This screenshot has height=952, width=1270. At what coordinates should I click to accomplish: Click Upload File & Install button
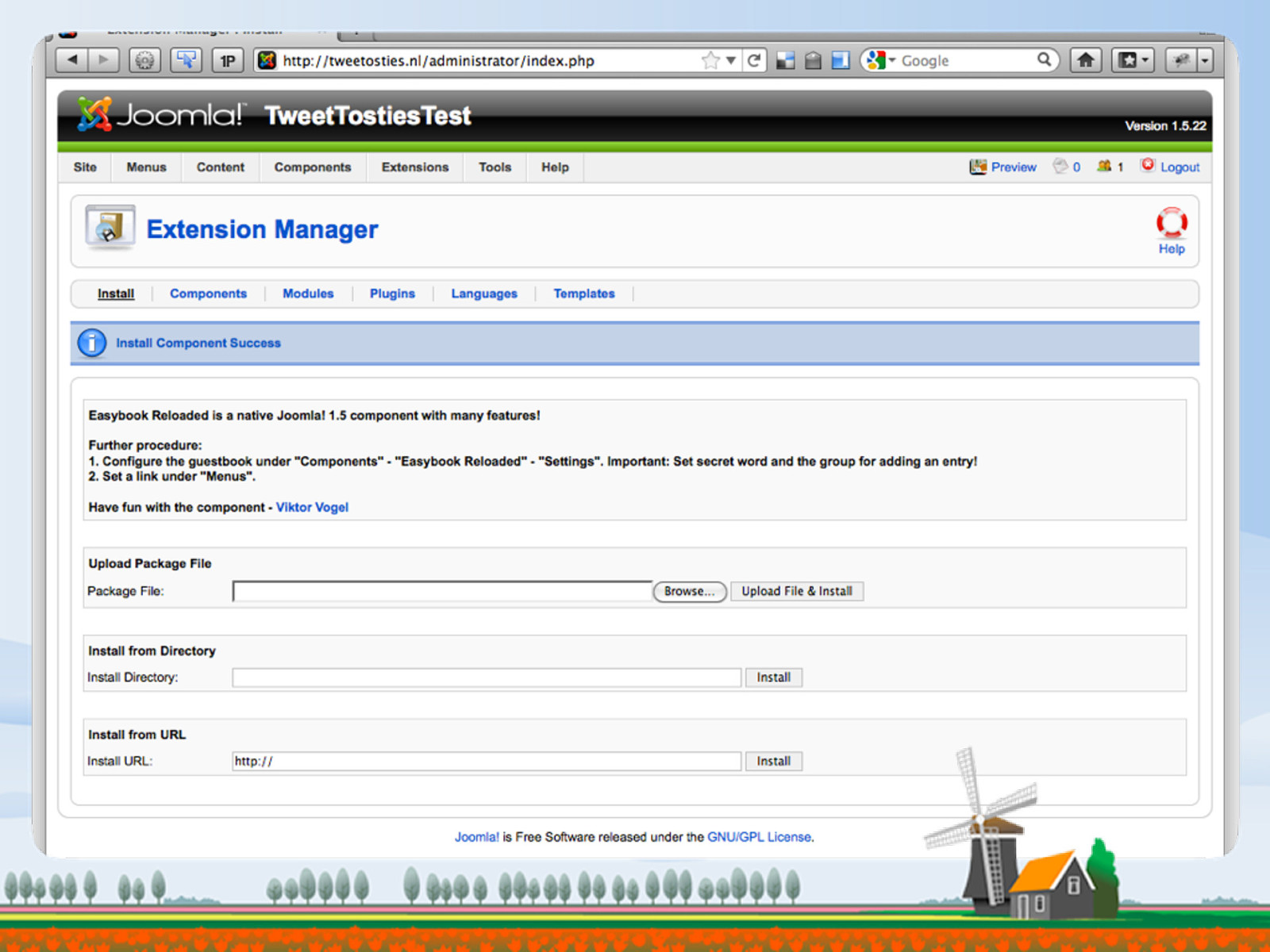point(797,591)
